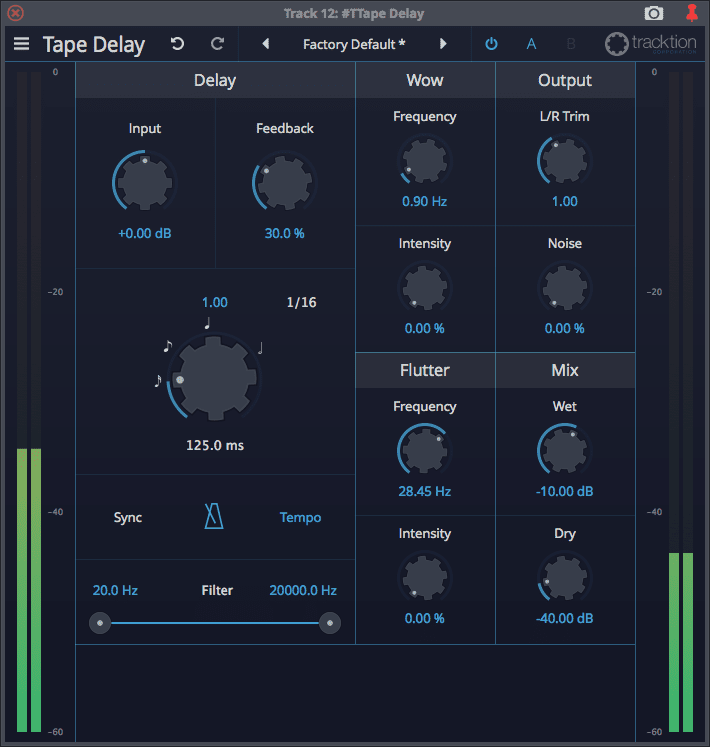Select A comparison state

point(531,44)
